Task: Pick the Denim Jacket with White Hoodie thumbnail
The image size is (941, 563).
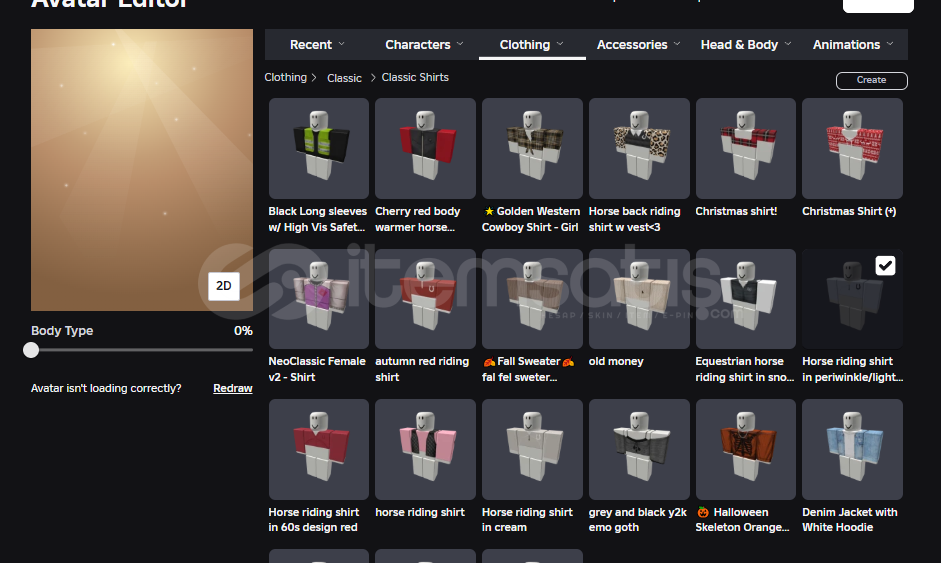Action: [852, 449]
